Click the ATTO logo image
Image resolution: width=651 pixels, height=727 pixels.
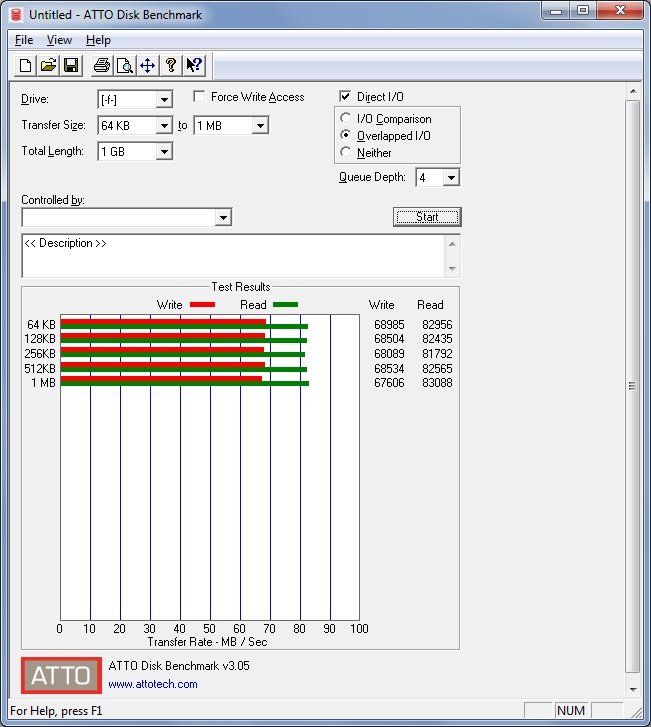pos(61,675)
